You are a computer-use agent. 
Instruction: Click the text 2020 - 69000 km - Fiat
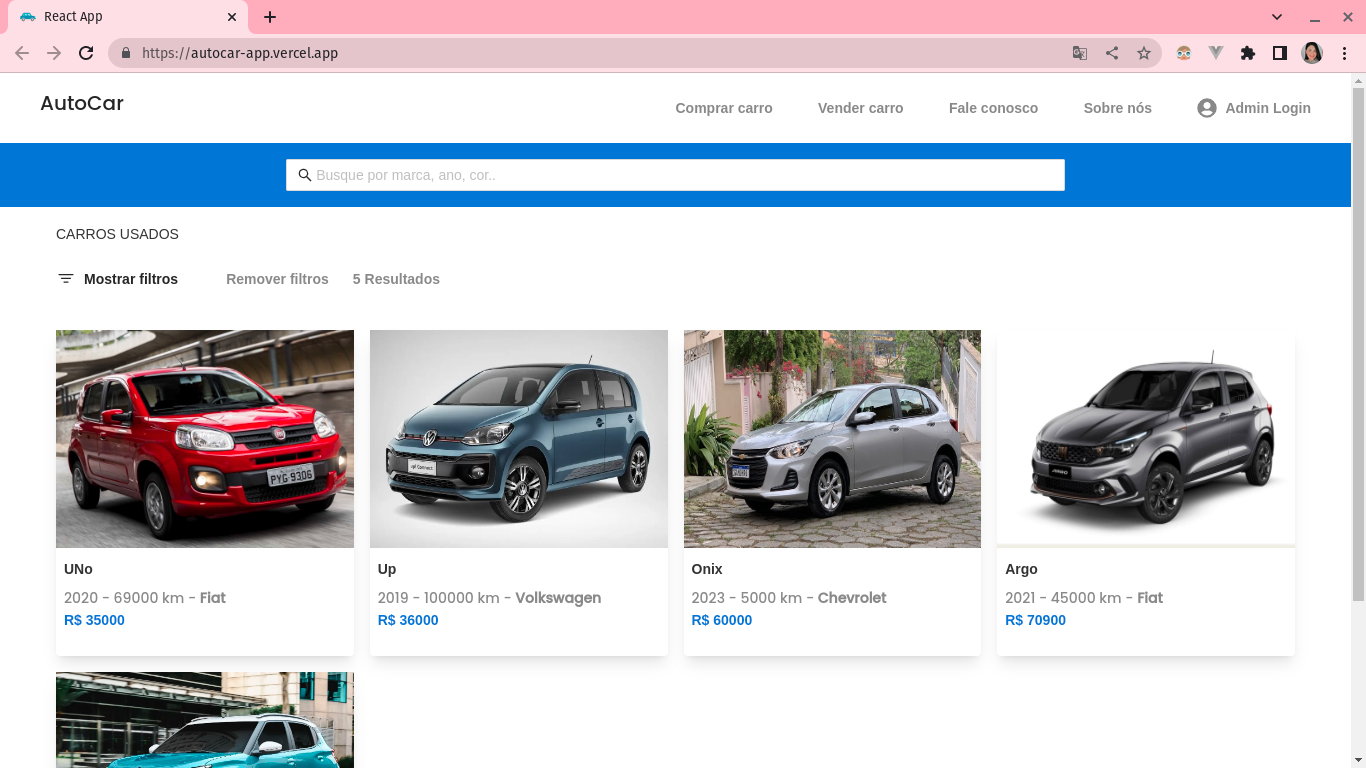pos(145,598)
